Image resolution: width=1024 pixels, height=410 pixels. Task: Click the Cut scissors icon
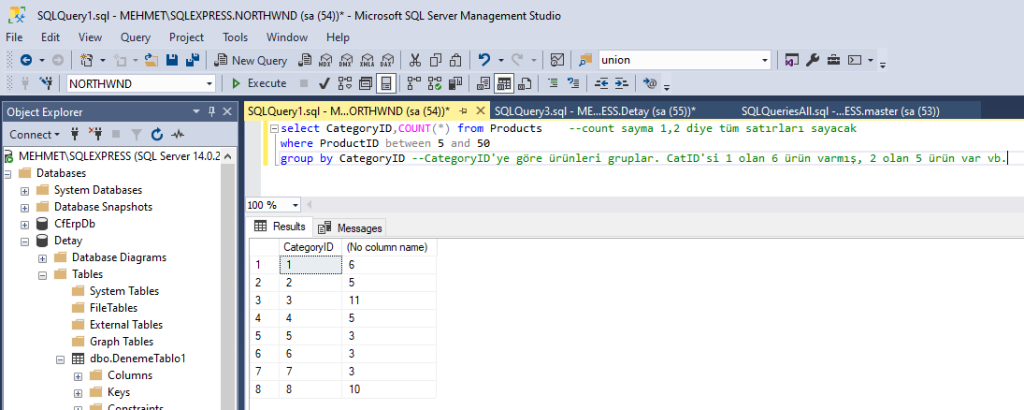pos(415,60)
